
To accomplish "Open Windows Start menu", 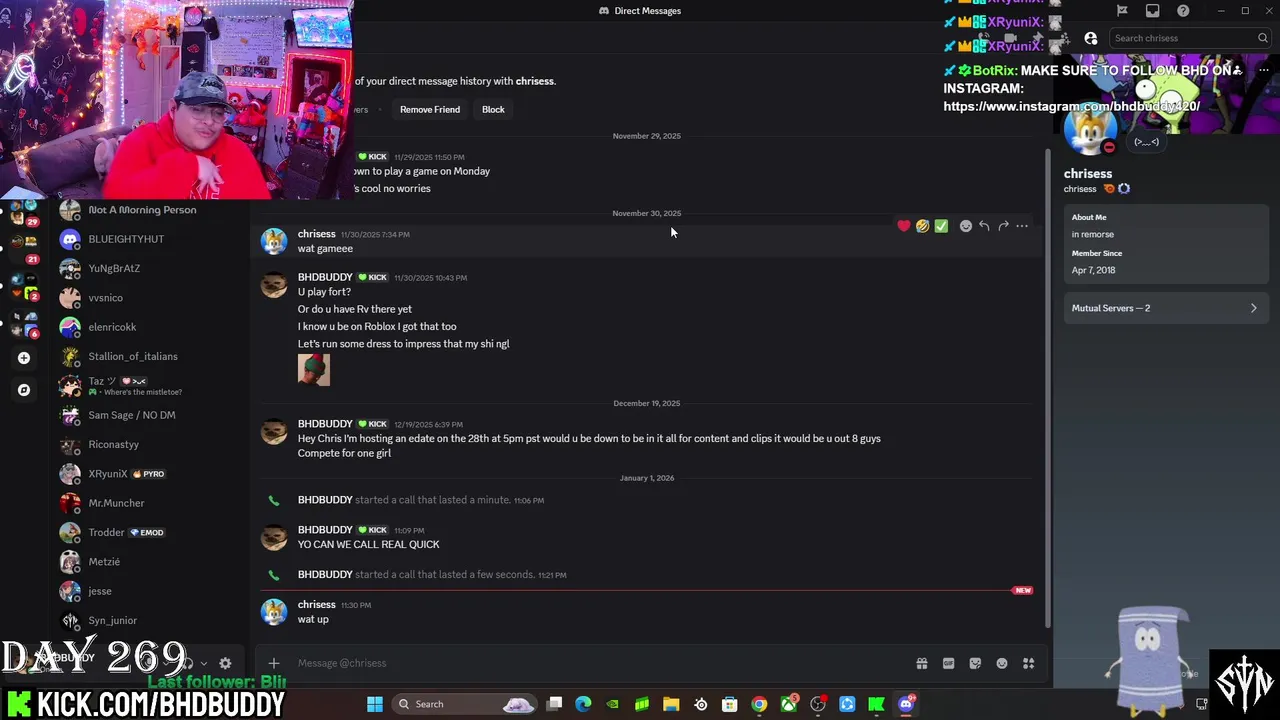I will pyautogui.click(x=374, y=704).
